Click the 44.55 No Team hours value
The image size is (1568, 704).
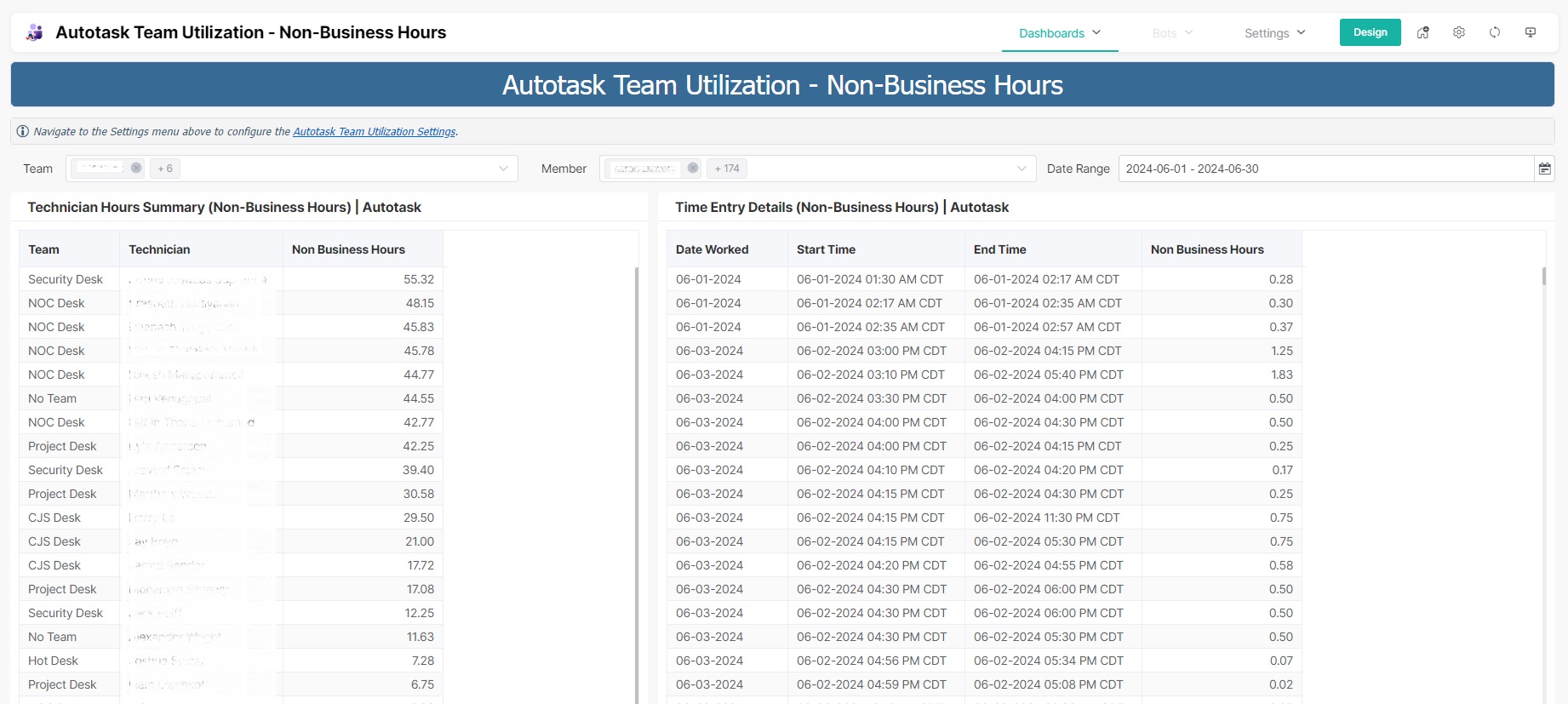[x=363, y=398]
